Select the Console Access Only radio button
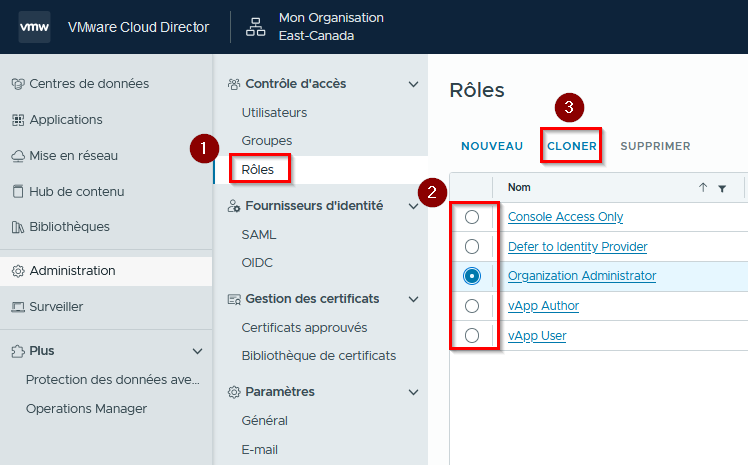This screenshot has height=465, width=748. (472, 217)
